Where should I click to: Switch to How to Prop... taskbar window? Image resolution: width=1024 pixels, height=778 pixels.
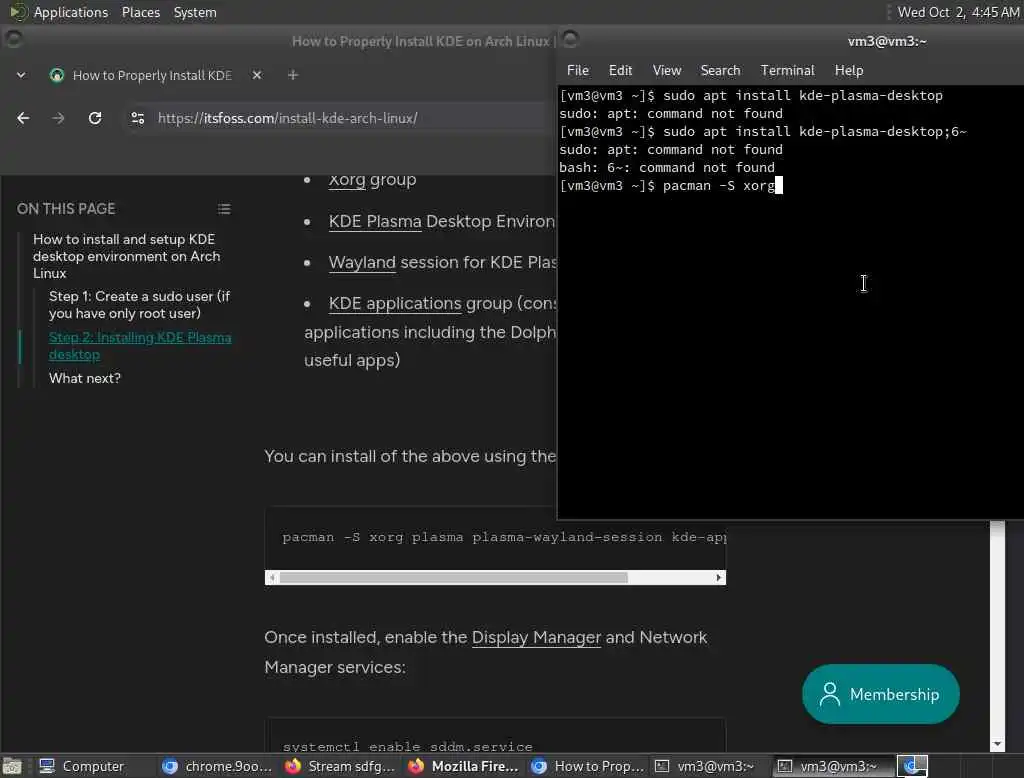click(586, 766)
